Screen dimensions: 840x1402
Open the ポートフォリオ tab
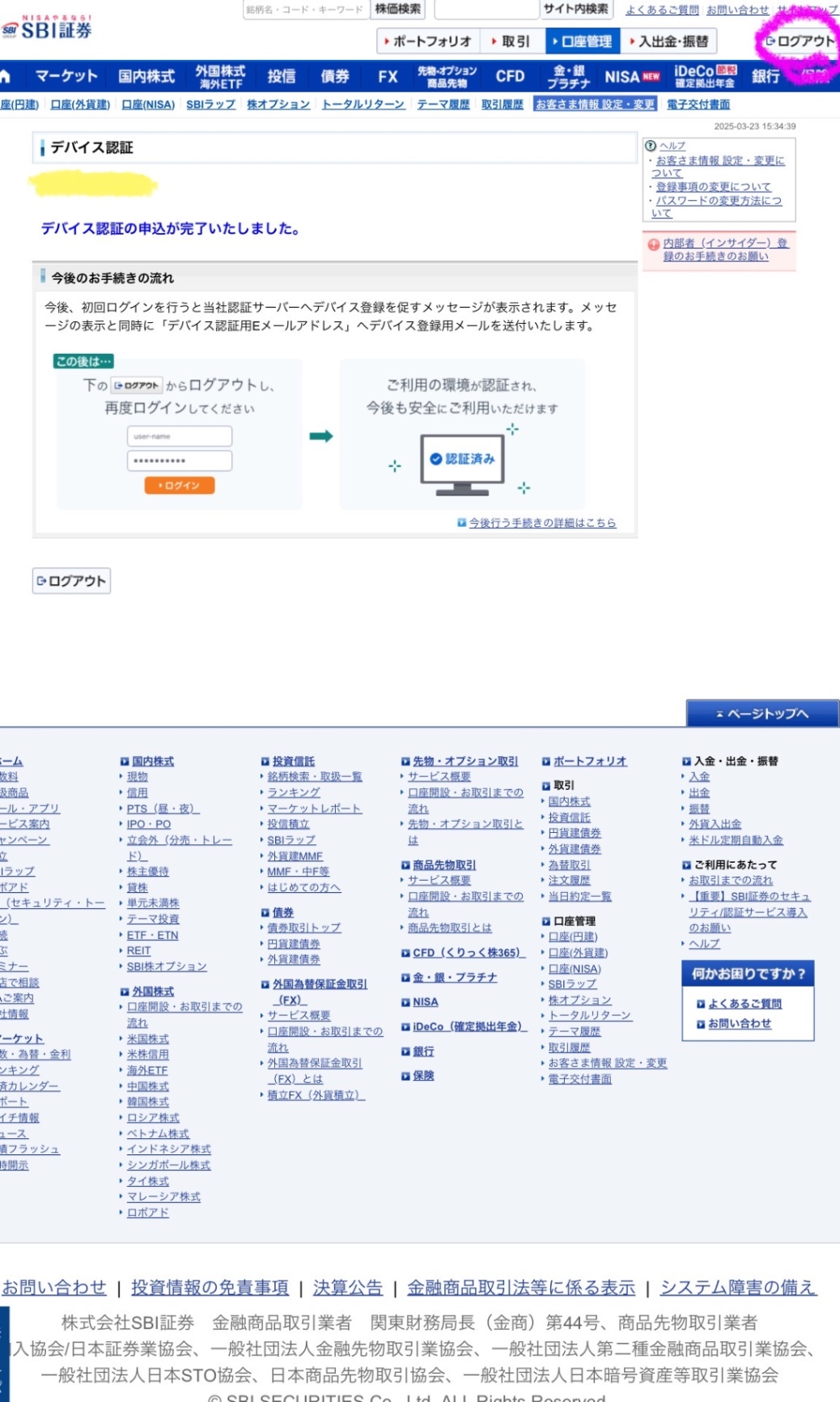pos(428,41)
